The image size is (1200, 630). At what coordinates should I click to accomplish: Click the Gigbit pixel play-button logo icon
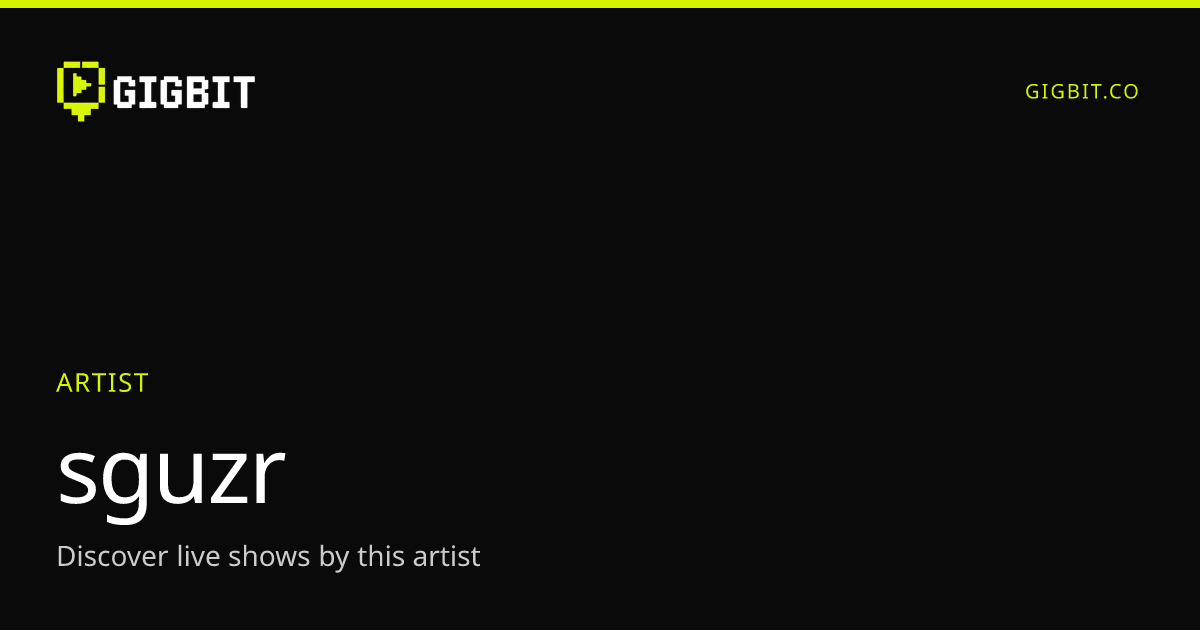click(x=81, y=91)
